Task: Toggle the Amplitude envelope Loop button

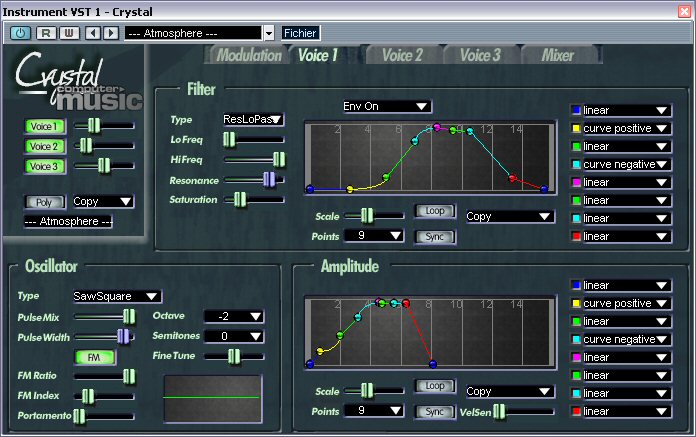Action: click(x=435, y=386)
